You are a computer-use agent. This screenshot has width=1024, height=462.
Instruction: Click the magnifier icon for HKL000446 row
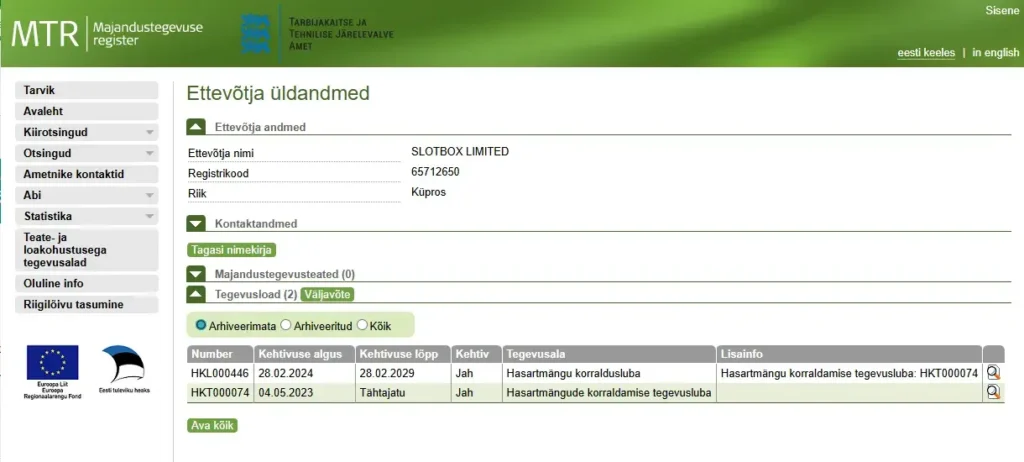click(992, 372)
